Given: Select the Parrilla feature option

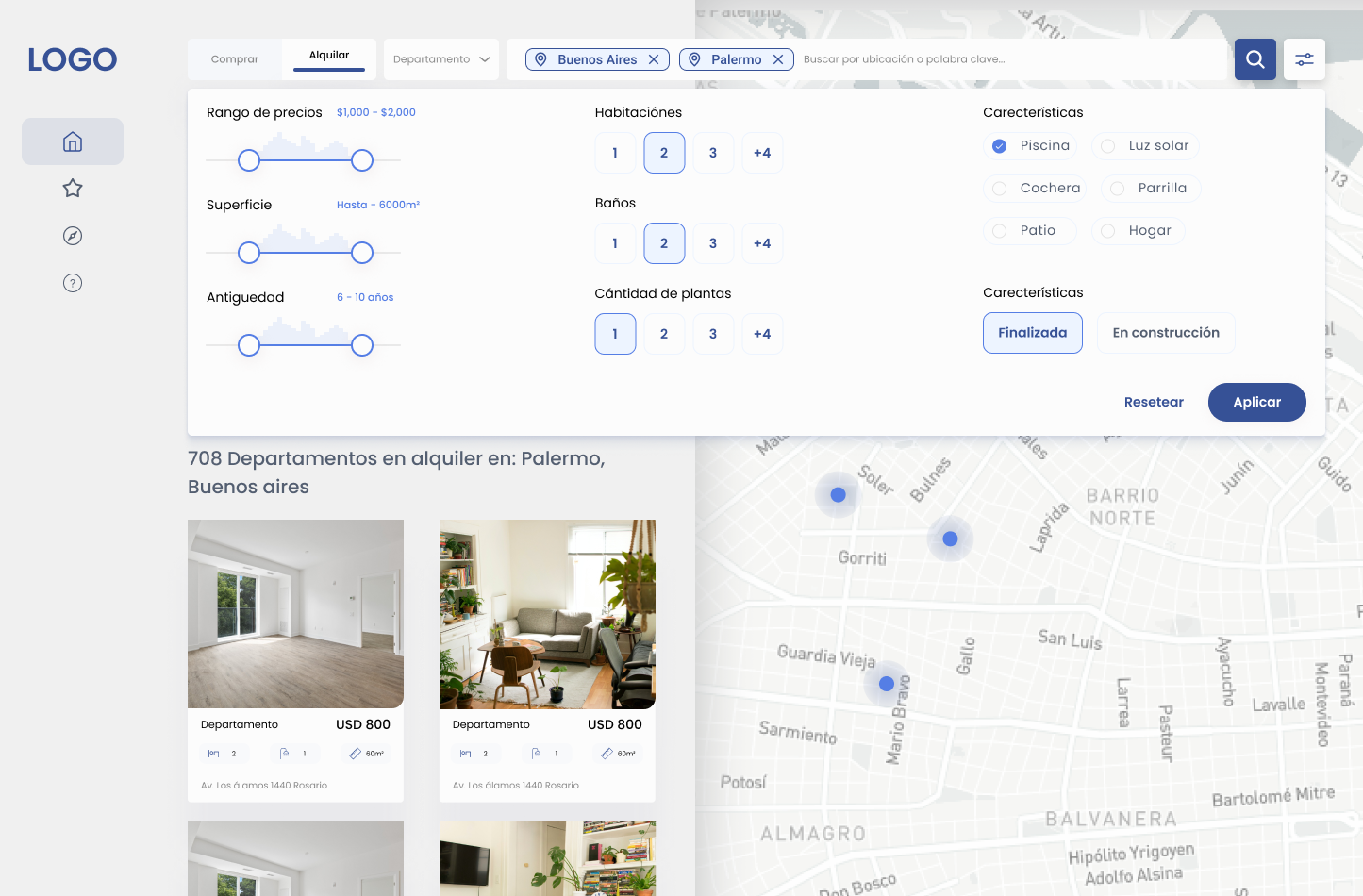Looking at the screenshot, I should tap(1118, 189).
